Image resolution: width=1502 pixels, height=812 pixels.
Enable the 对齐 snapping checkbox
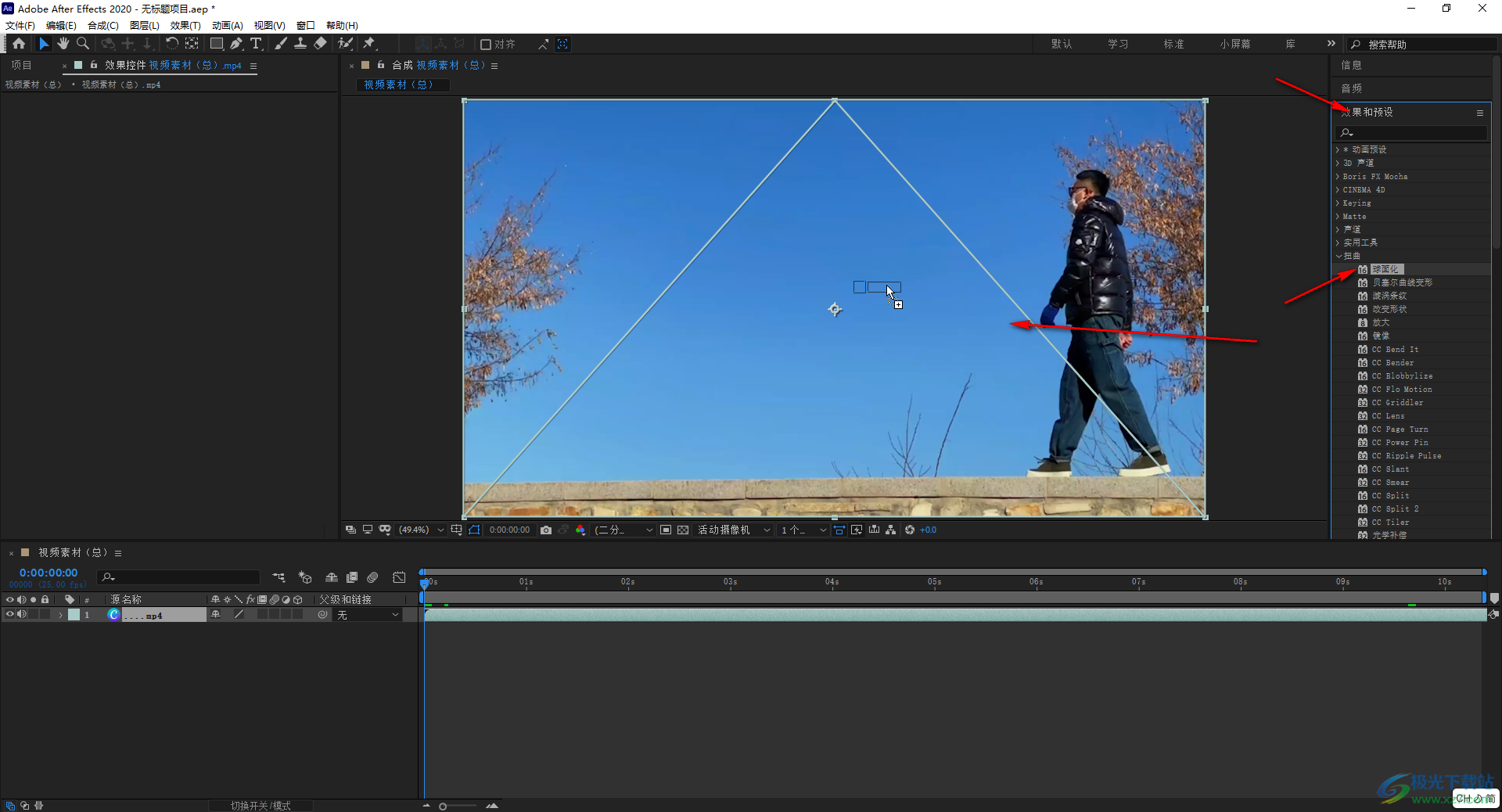click(x=486, y=45)
